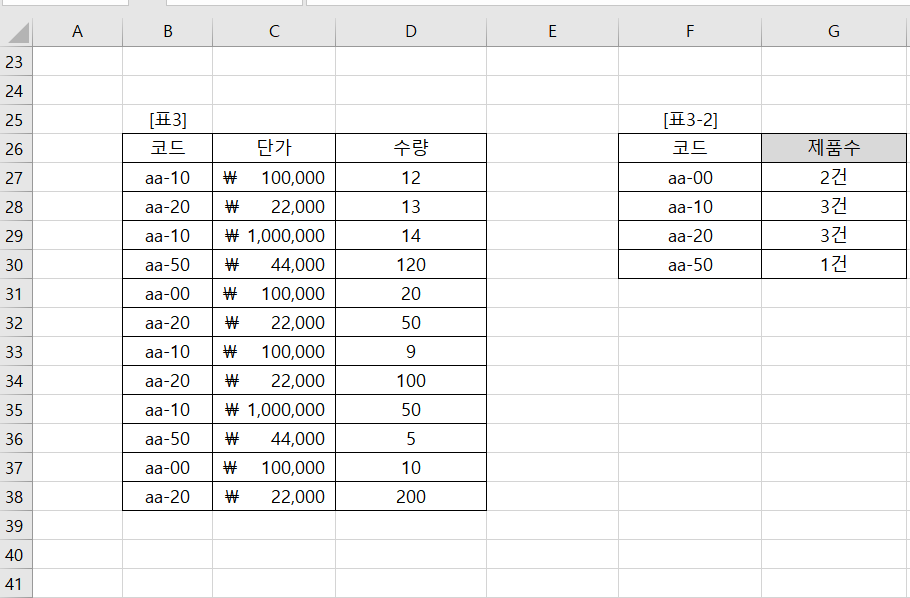Select cell aa-10 in row 27
This screenshot has width=910, height=598.
[x=168, y=178]
